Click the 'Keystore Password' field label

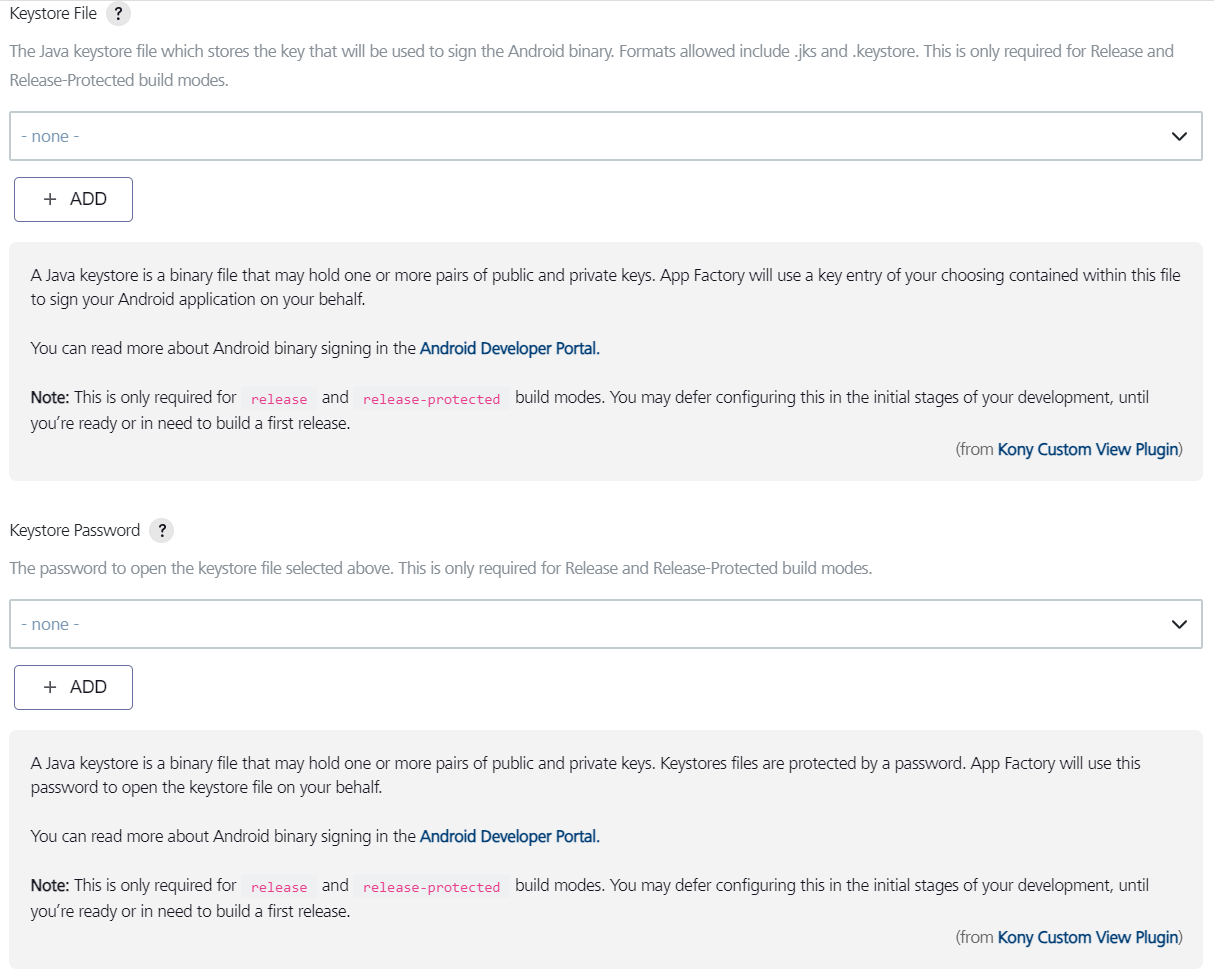[x=75, y=530]
